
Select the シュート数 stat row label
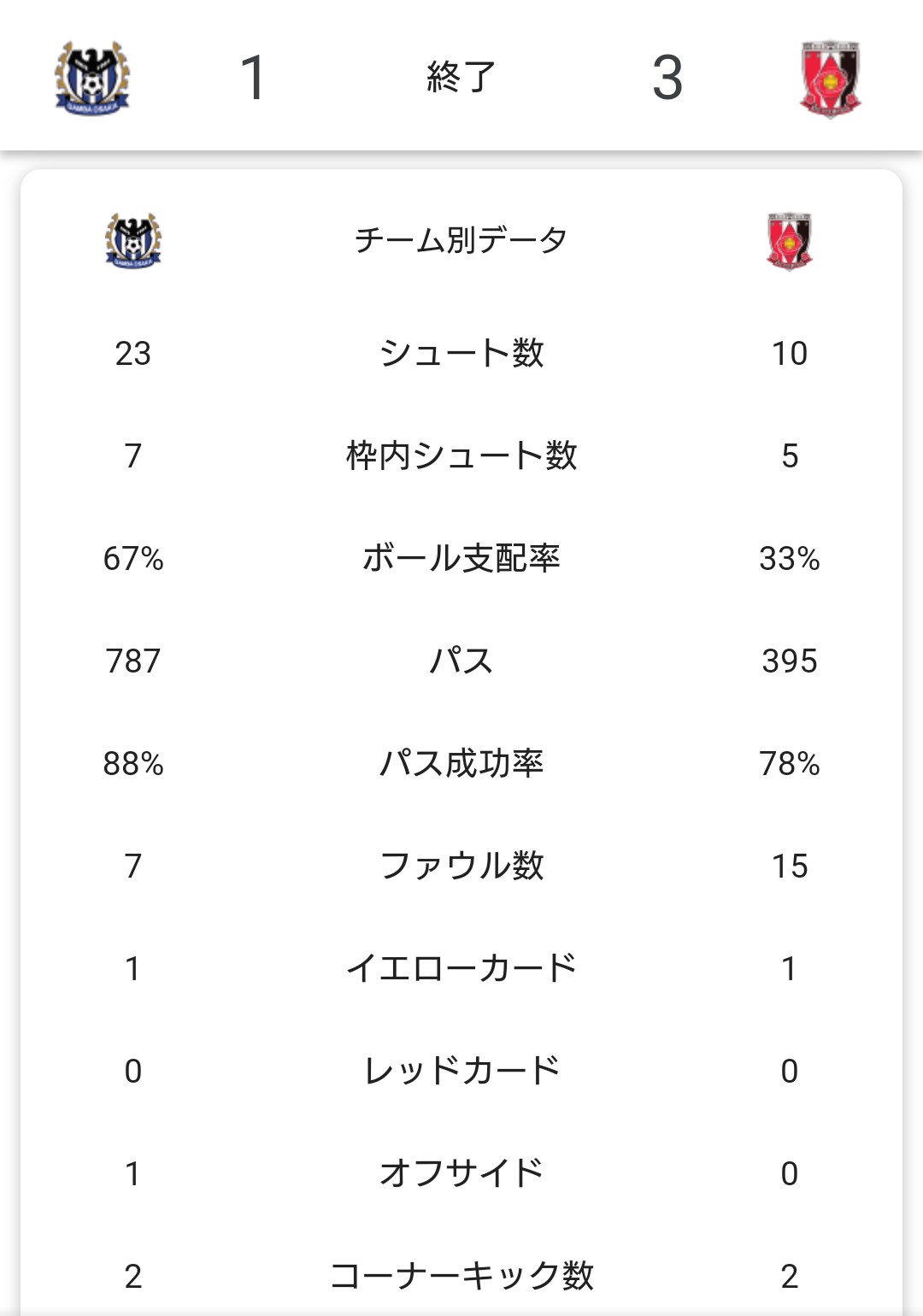pyautogui.click(x=461, y=353)
